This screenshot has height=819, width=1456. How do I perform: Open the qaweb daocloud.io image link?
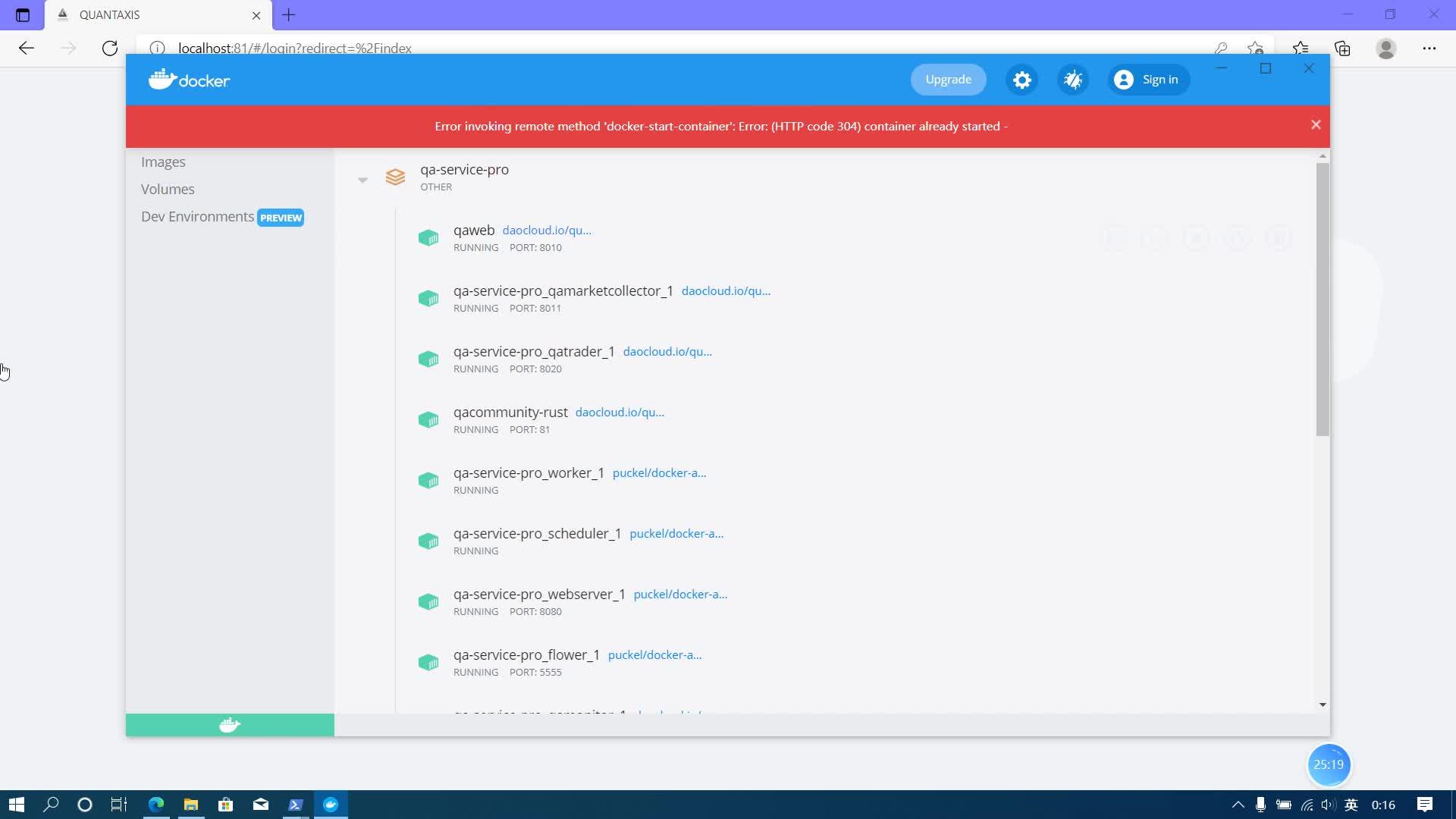click(x=547, y=231)
